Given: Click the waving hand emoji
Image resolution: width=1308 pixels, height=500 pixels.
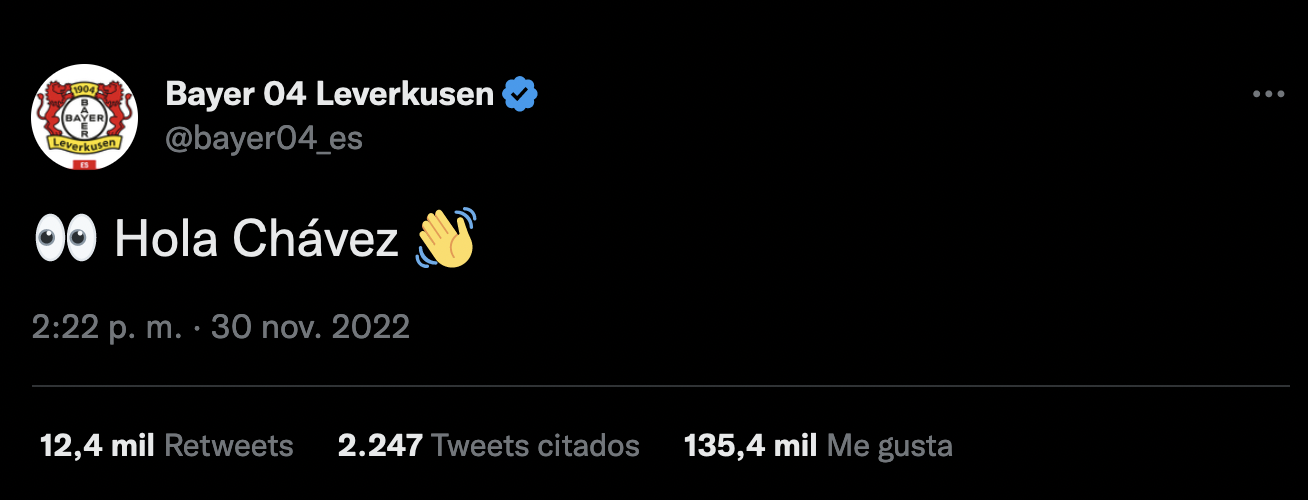Looking at the screenshot, I should (445, 238).
